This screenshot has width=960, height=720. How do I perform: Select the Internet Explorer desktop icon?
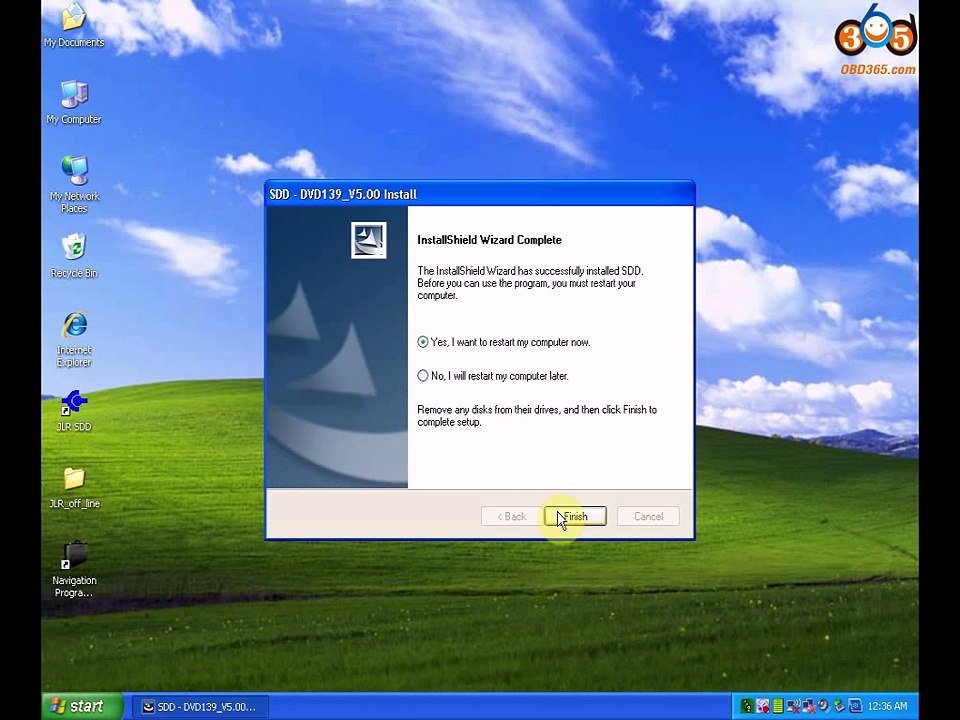pos(74,339)
